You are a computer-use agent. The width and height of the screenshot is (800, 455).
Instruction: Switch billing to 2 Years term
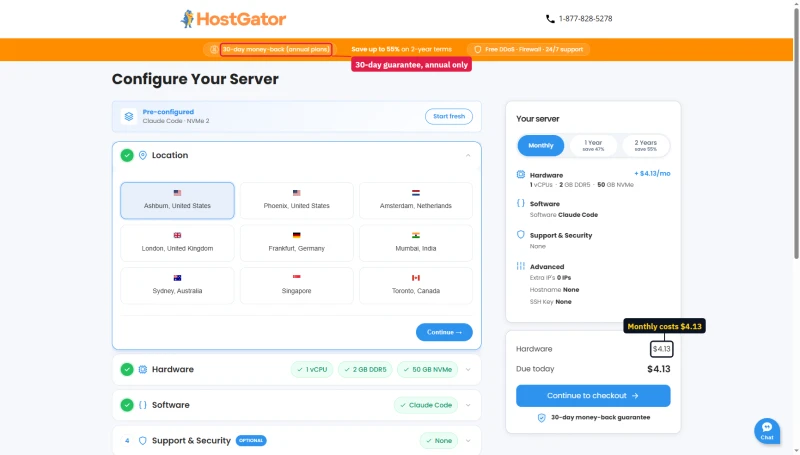pyautogui.click(x=645, y=145)
